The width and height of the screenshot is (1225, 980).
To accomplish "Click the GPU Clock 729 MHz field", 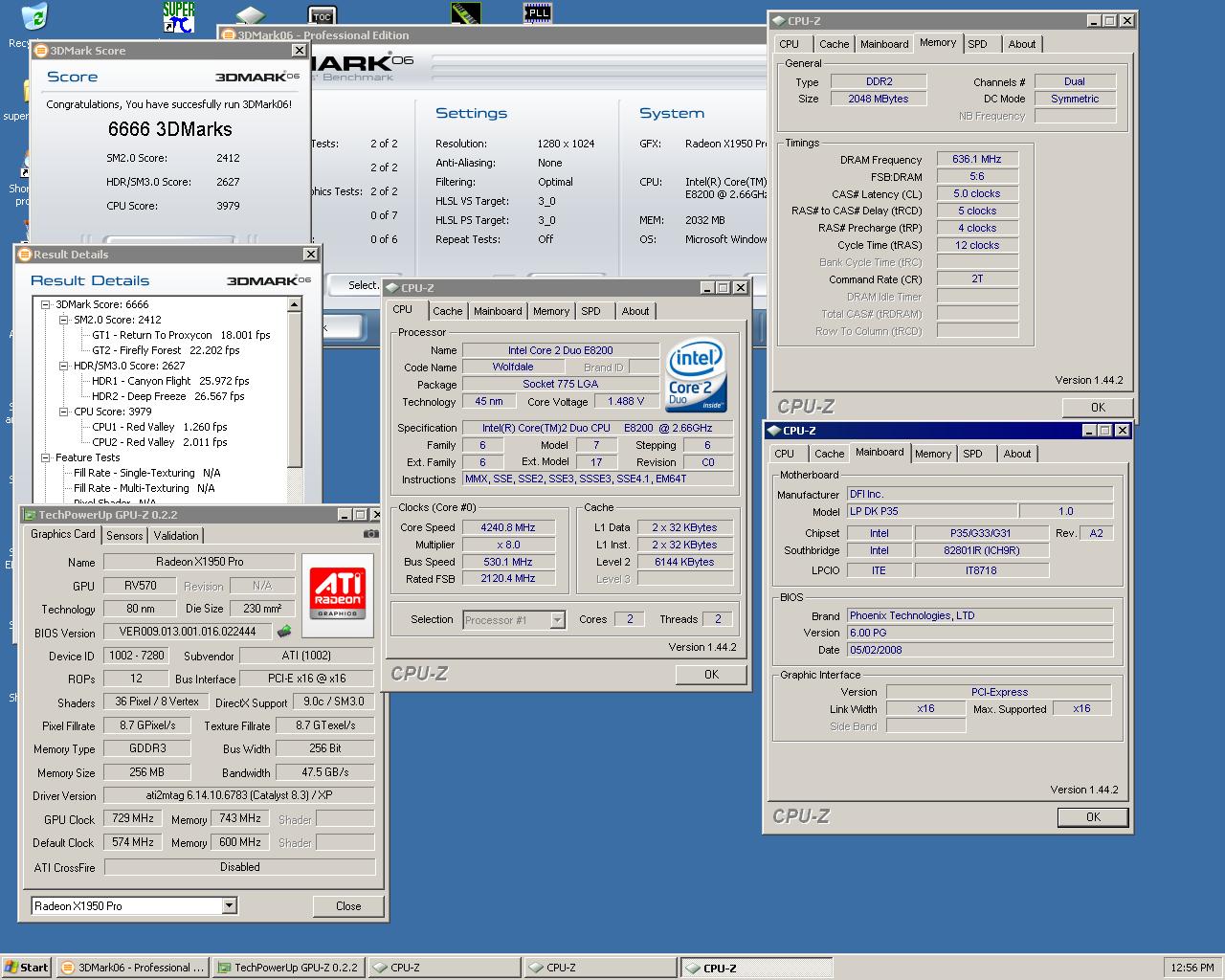I will 134,819.
